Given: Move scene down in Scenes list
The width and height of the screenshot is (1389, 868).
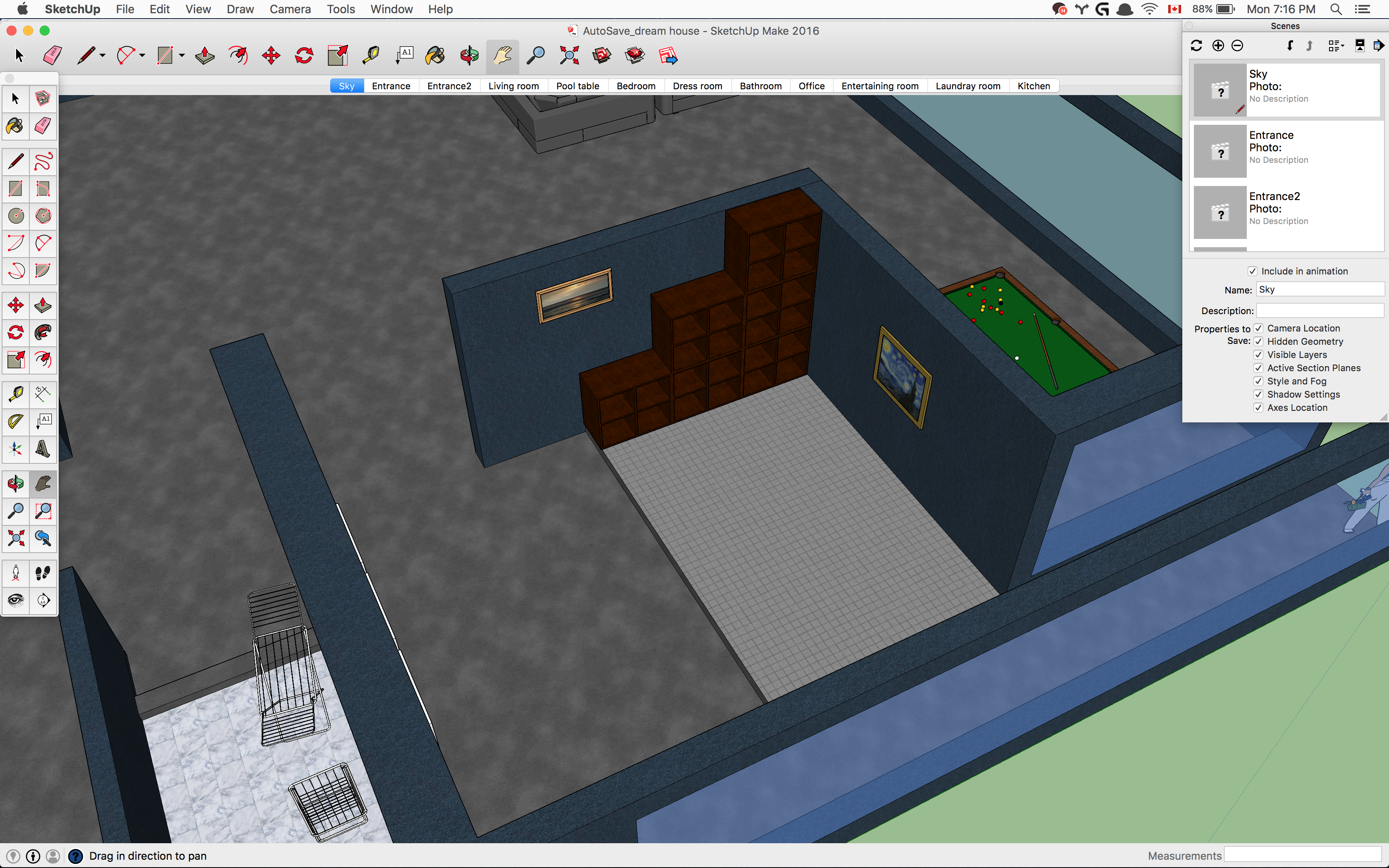Looking at the screenshot, I should [1290, 46].
